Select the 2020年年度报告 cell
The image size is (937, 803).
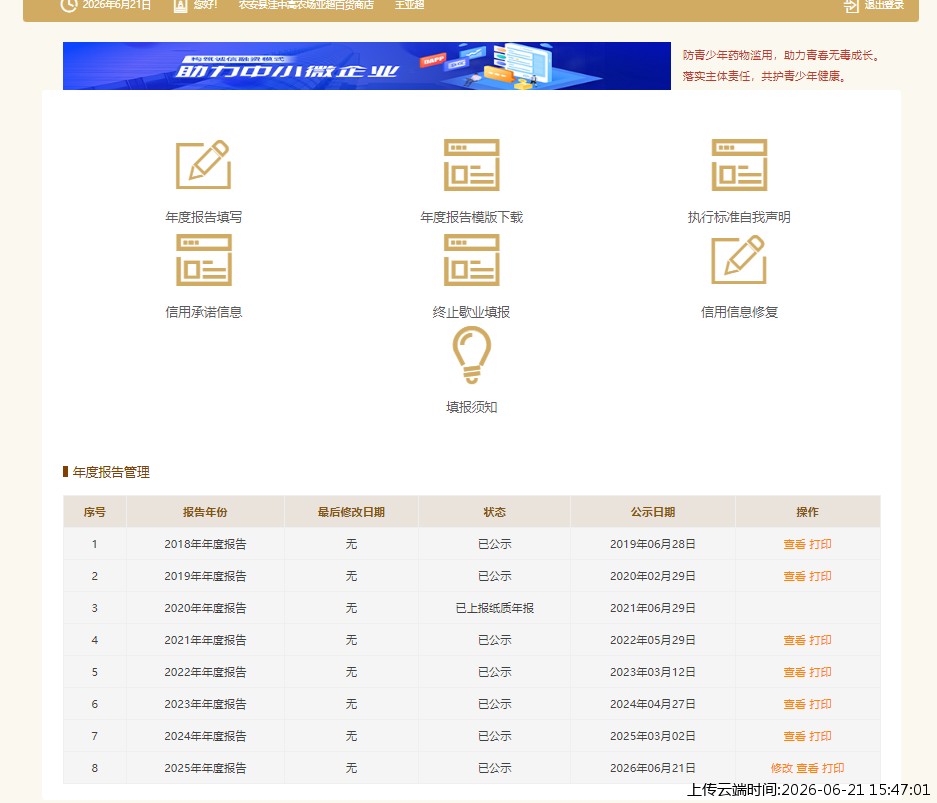pyautogui.click(x=205, y=608)
